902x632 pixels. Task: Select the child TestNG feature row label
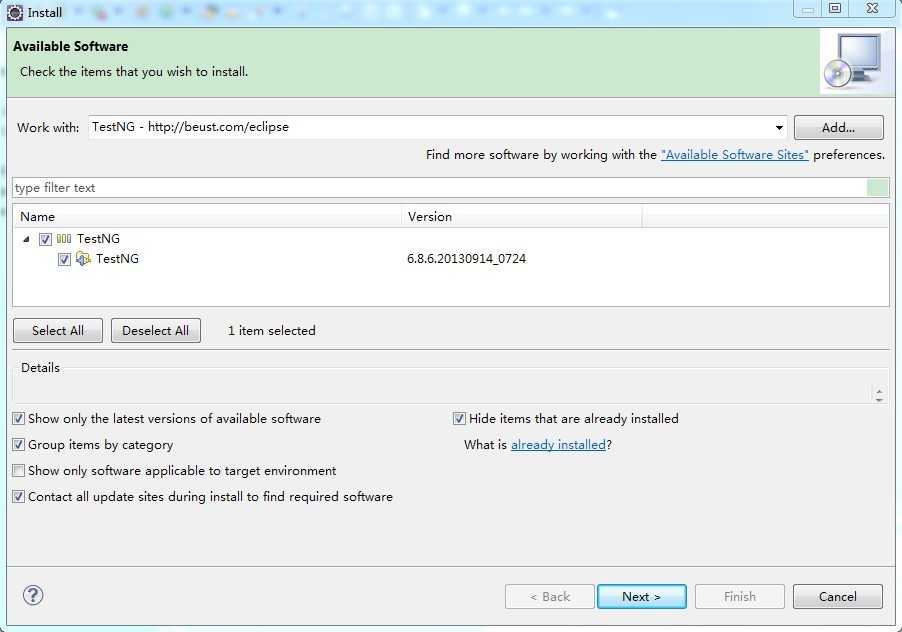(x=117, y=259)
